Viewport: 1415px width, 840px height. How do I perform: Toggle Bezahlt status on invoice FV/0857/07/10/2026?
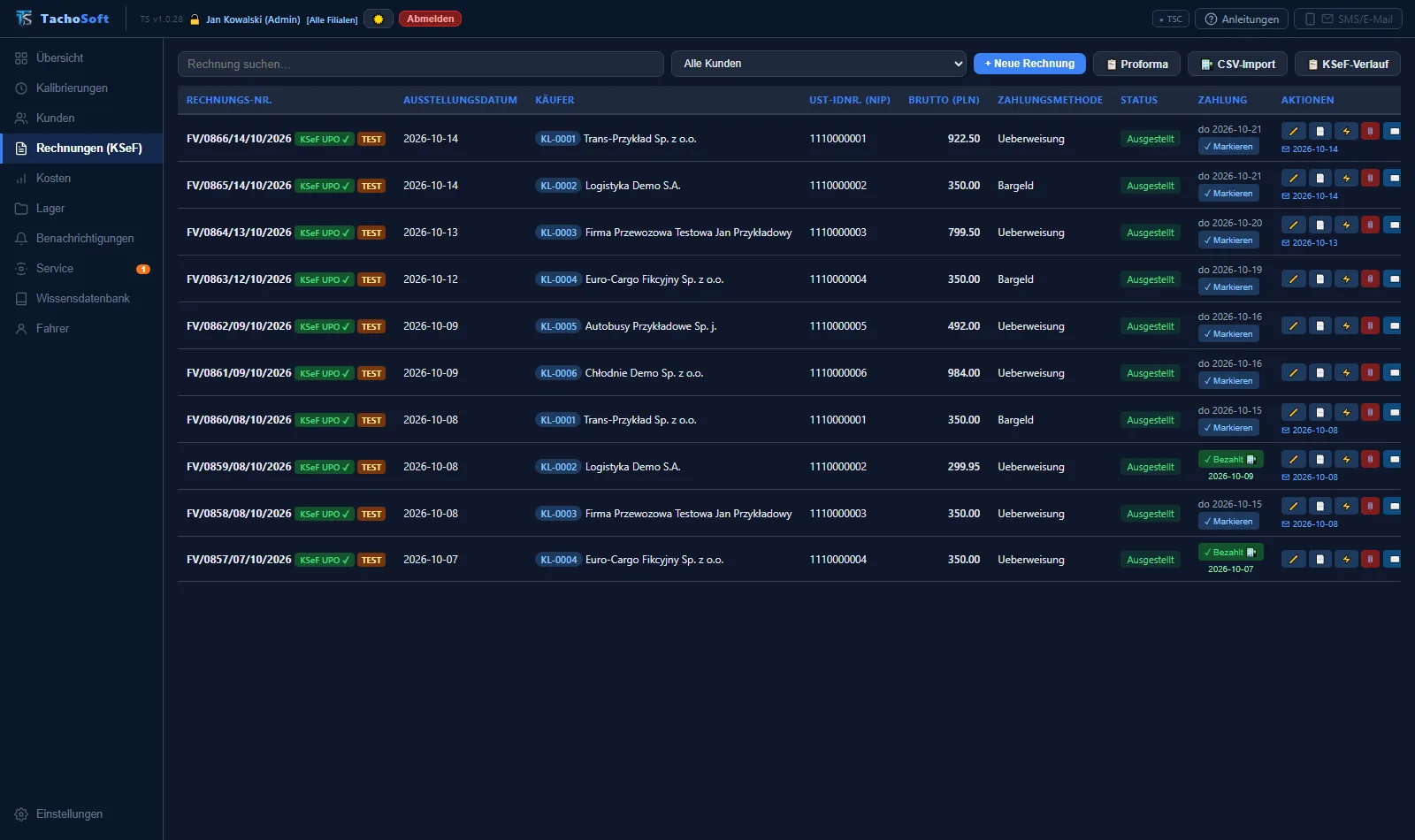1231,553
